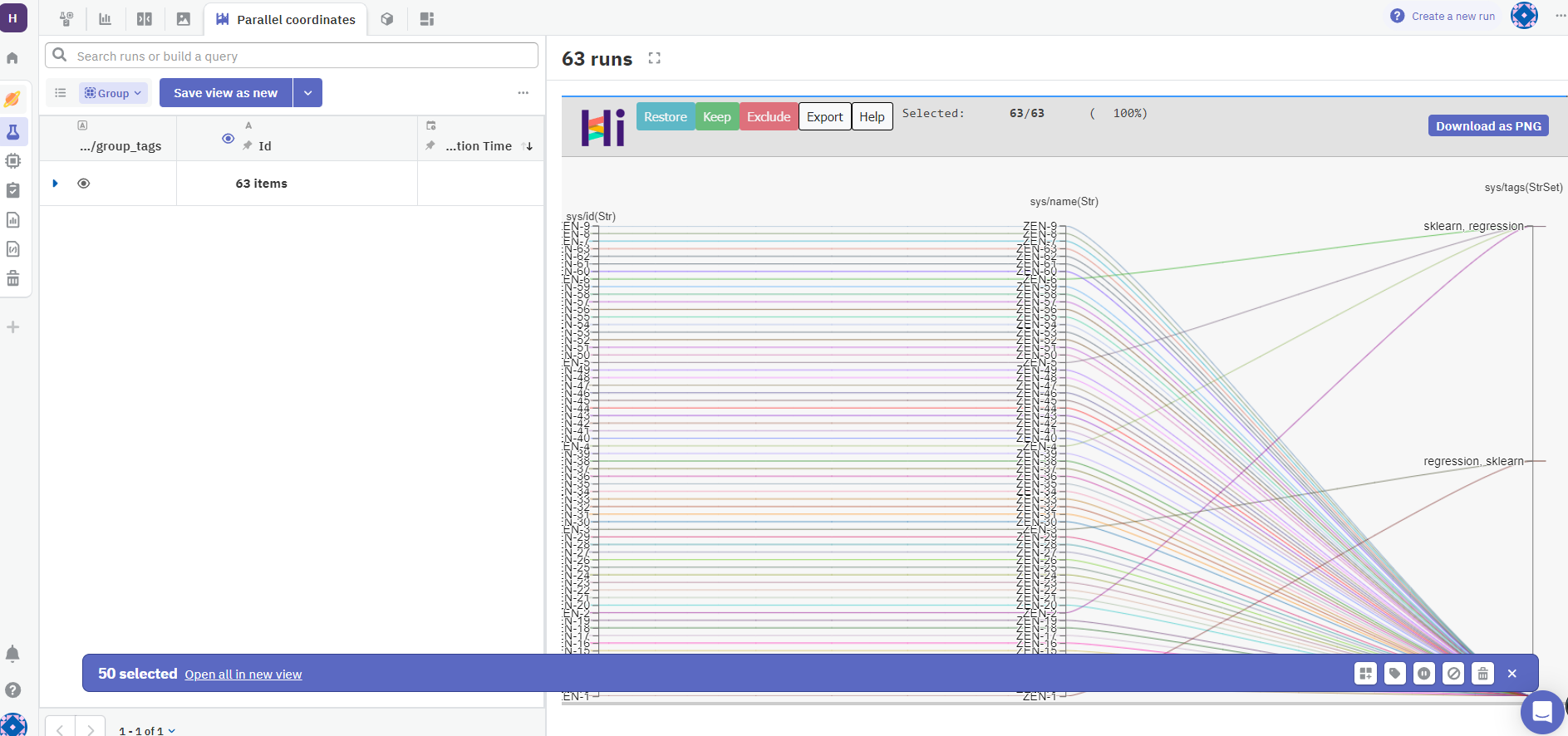Image resolution: width=1568 pixels, height=736 pixels.
Task: Toggle fullscreen icon next to 63 runs
Action: tap(655, 58)
